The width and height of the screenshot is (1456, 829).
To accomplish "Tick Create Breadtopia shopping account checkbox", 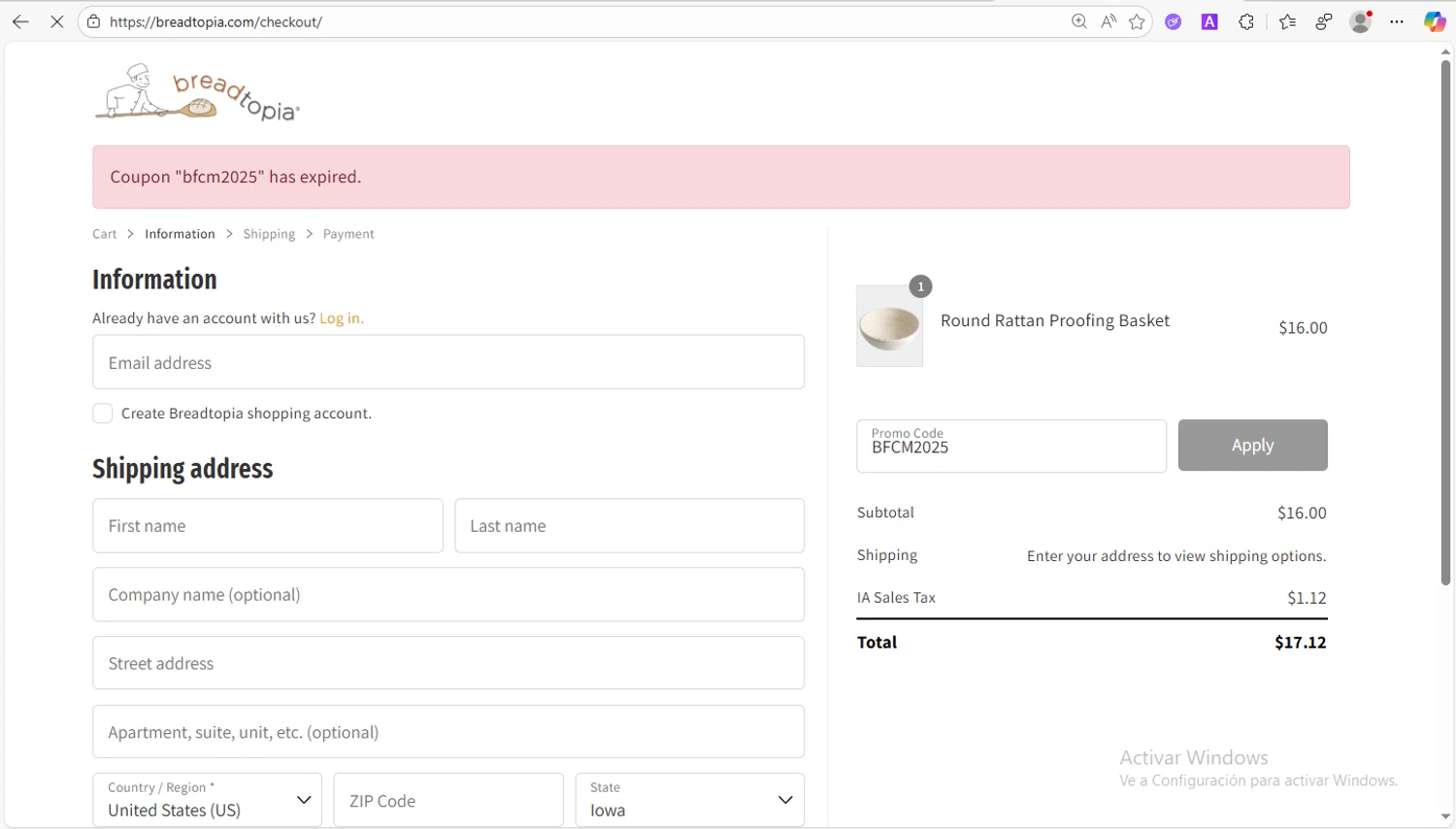I will 103,414.
